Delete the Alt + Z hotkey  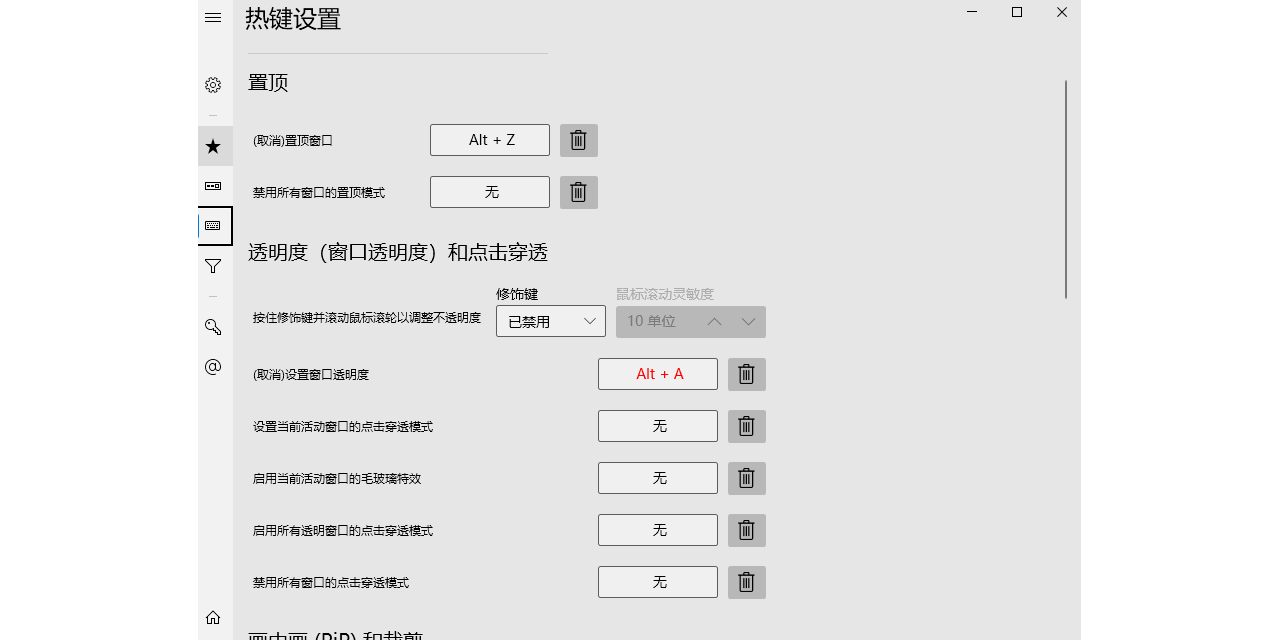[x=578, y=140]
